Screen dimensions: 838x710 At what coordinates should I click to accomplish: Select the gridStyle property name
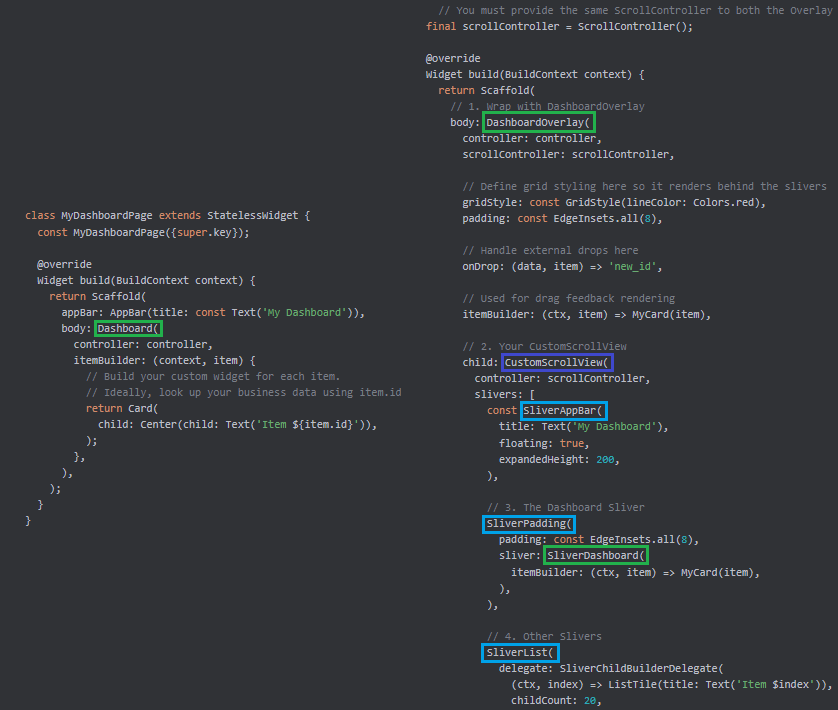coord(487,202)
